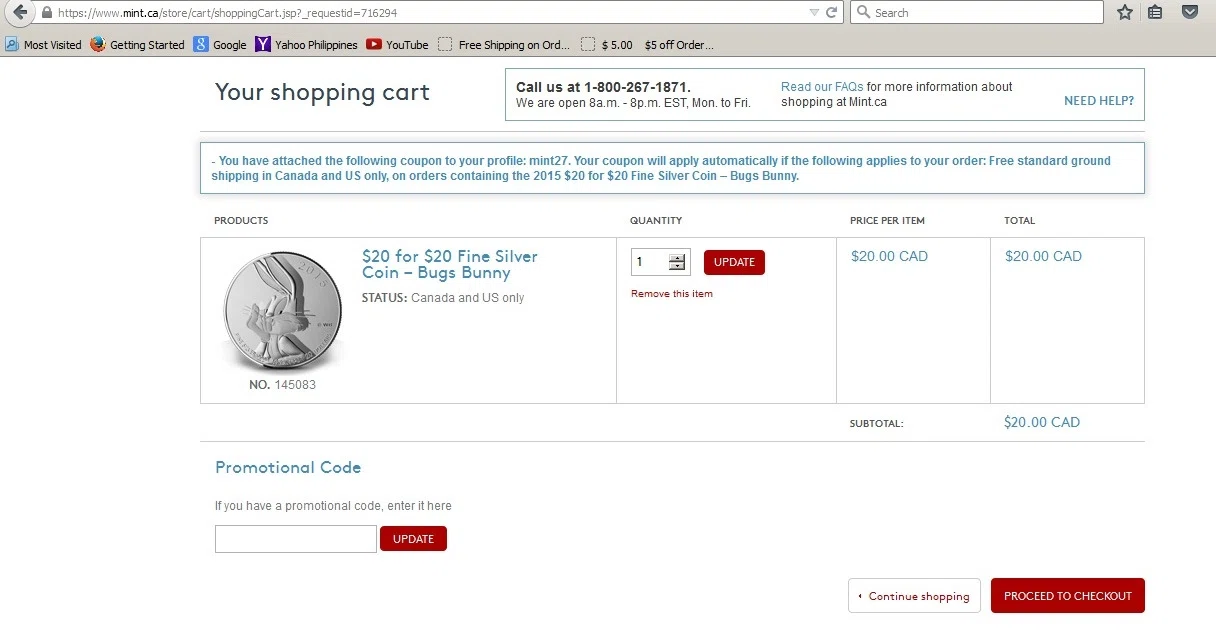This screenshot has width=1216, height=632.
Task: Bookmark this page with the star icon
Action: pyautogui.click(x=1125, y=13)
